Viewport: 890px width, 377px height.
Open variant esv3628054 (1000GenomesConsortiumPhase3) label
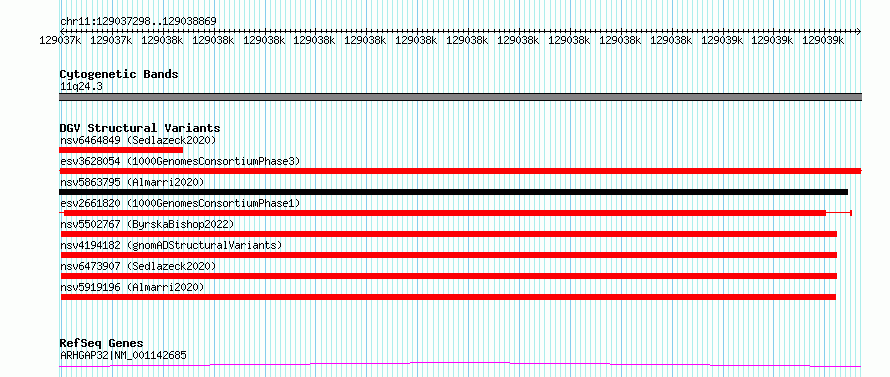(180, 161)
